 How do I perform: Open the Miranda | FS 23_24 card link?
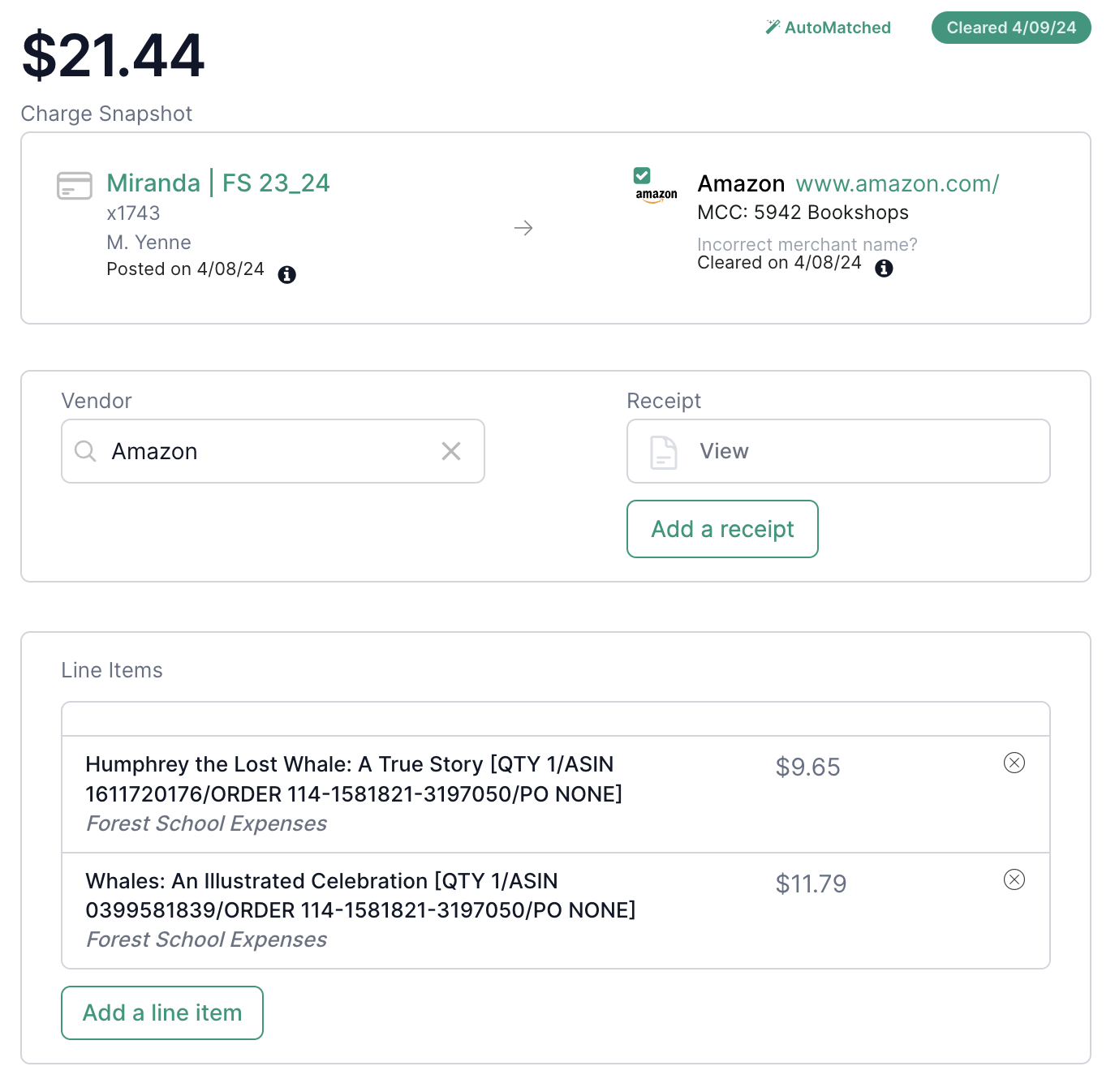pos(218,183)
